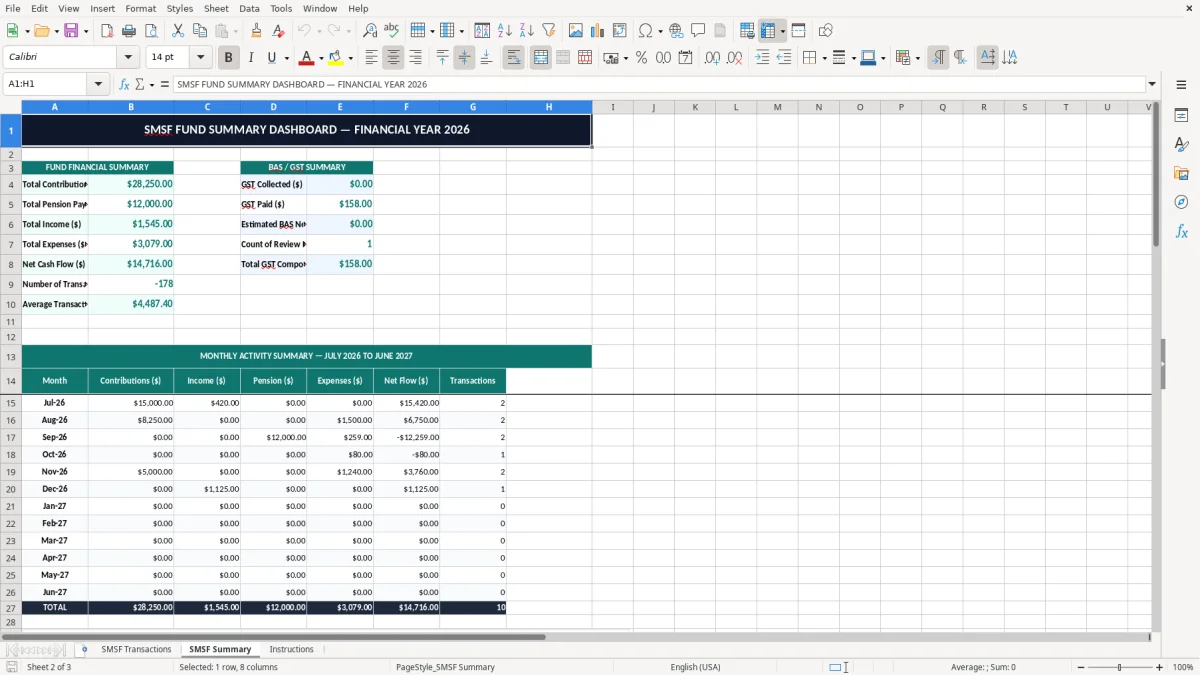Cut the selected cells
1200x675 pixels.
coord(178,31)
